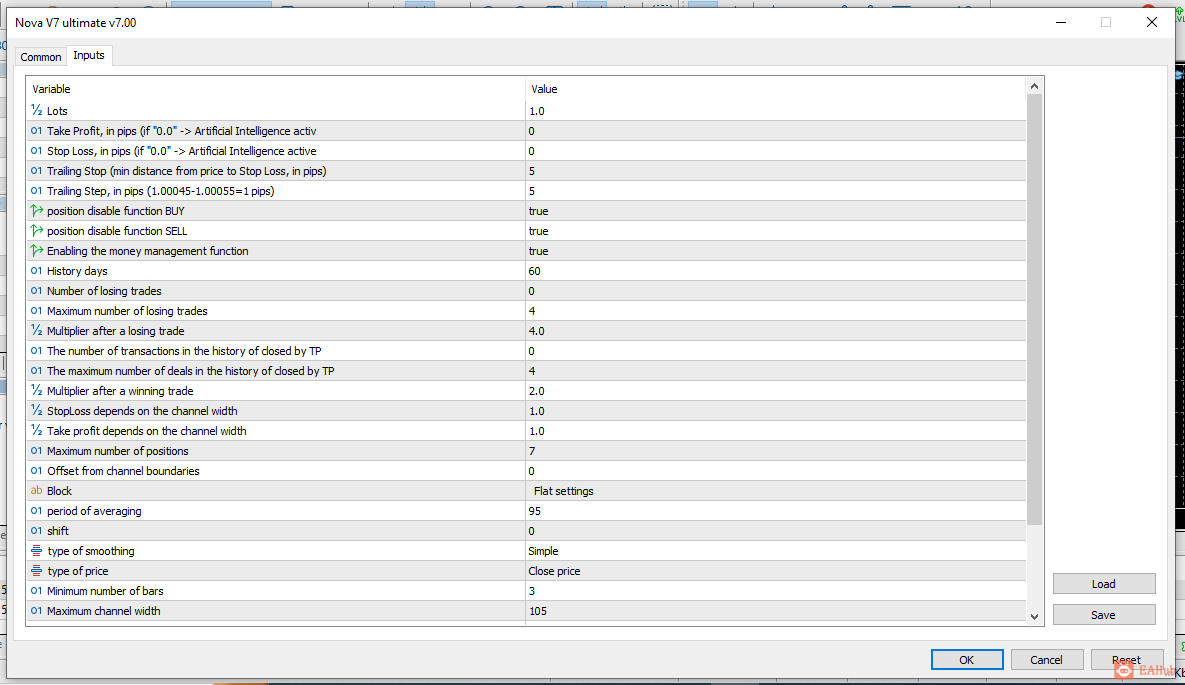Click the Maximum channel width row icon
Image resolution: width=1185 pixels, height=685 pixels.
(36, 611)
